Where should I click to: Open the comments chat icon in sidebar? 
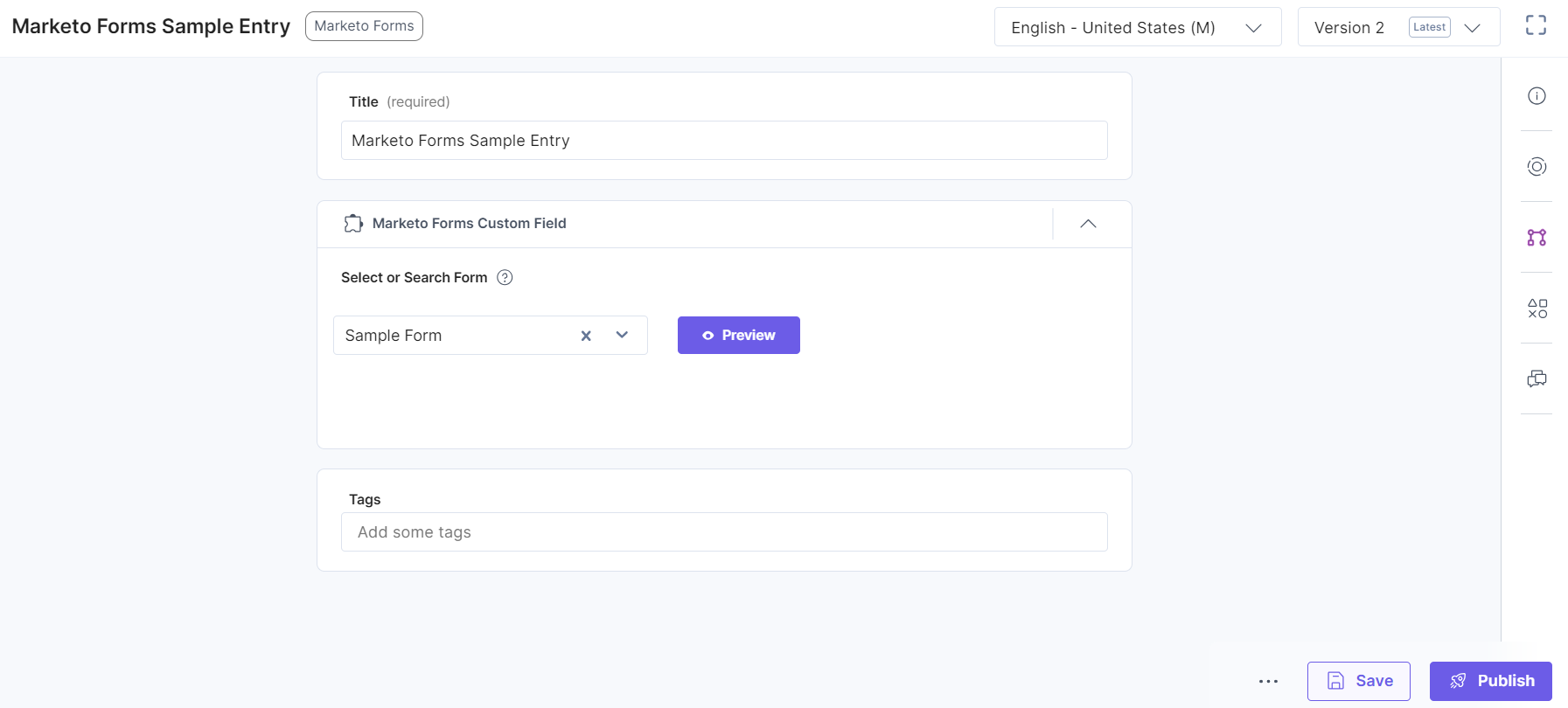click(x=1537, y=378)
